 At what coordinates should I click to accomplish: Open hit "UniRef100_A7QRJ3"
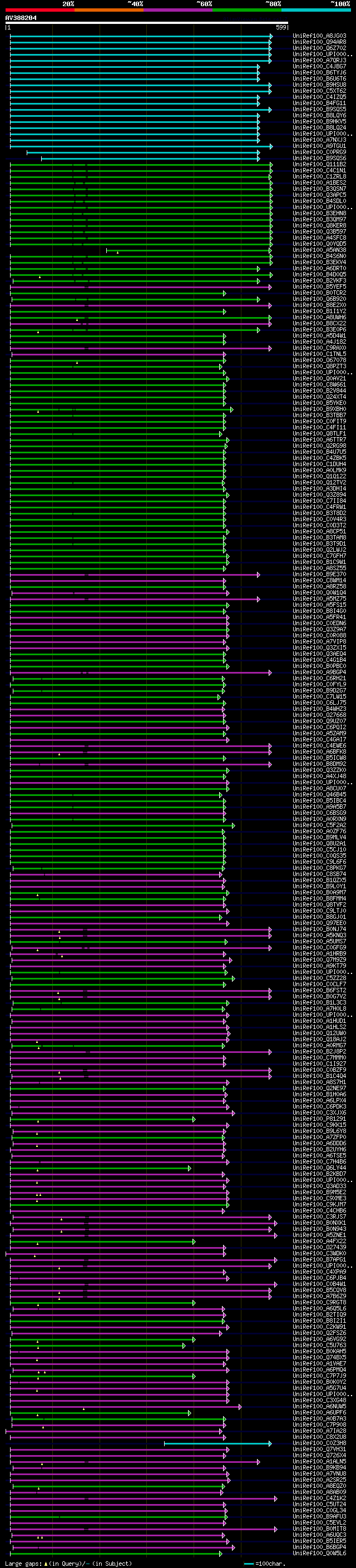pos(319,60)
